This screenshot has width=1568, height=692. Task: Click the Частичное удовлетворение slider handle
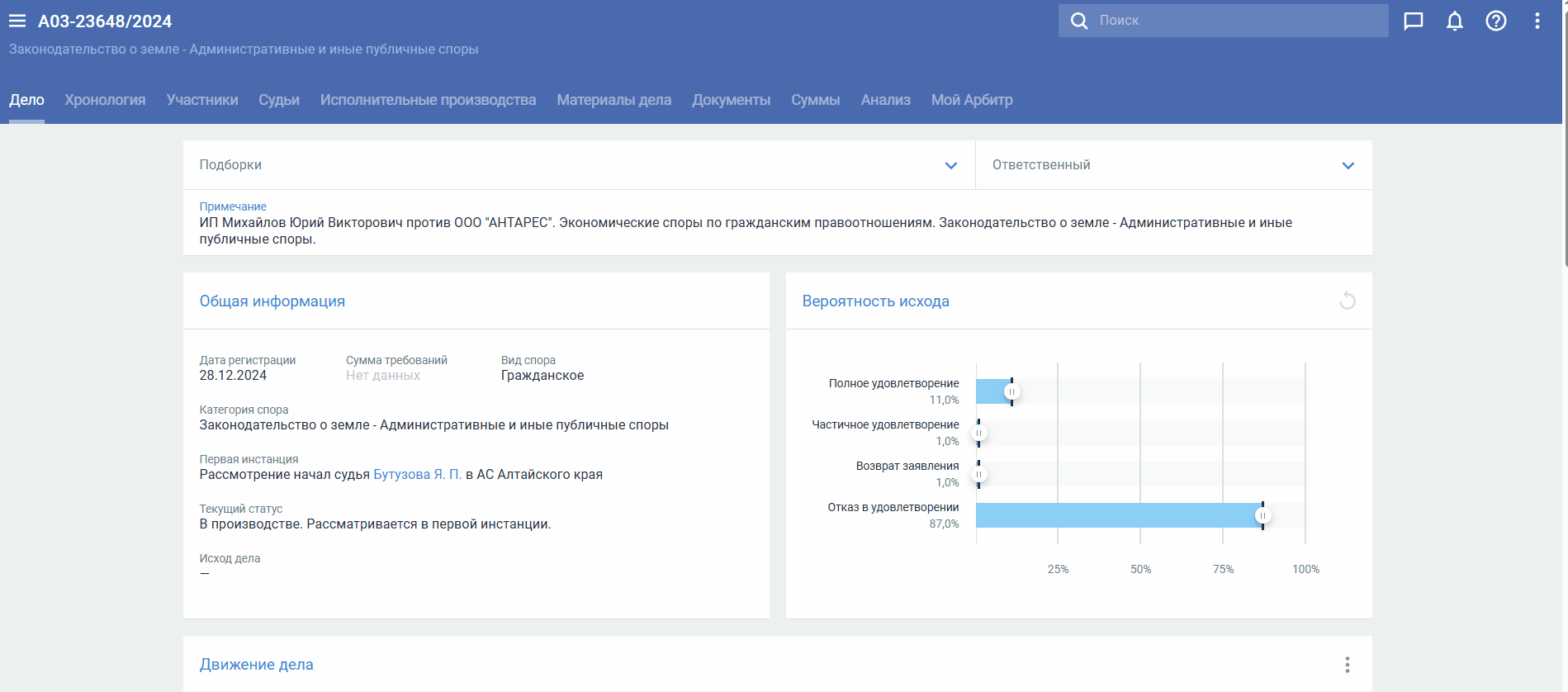tap(979, 433)
